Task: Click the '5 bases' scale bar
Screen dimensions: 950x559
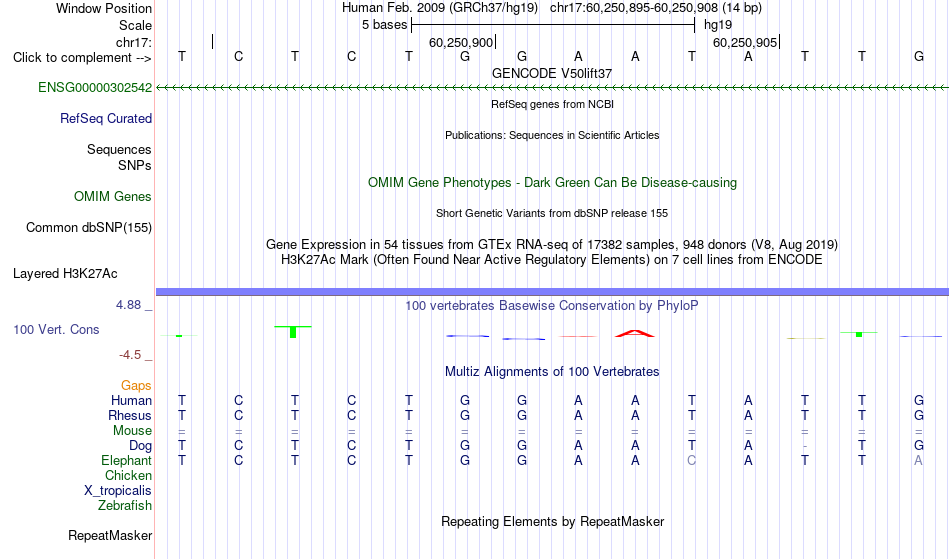Action: (553, 25)
